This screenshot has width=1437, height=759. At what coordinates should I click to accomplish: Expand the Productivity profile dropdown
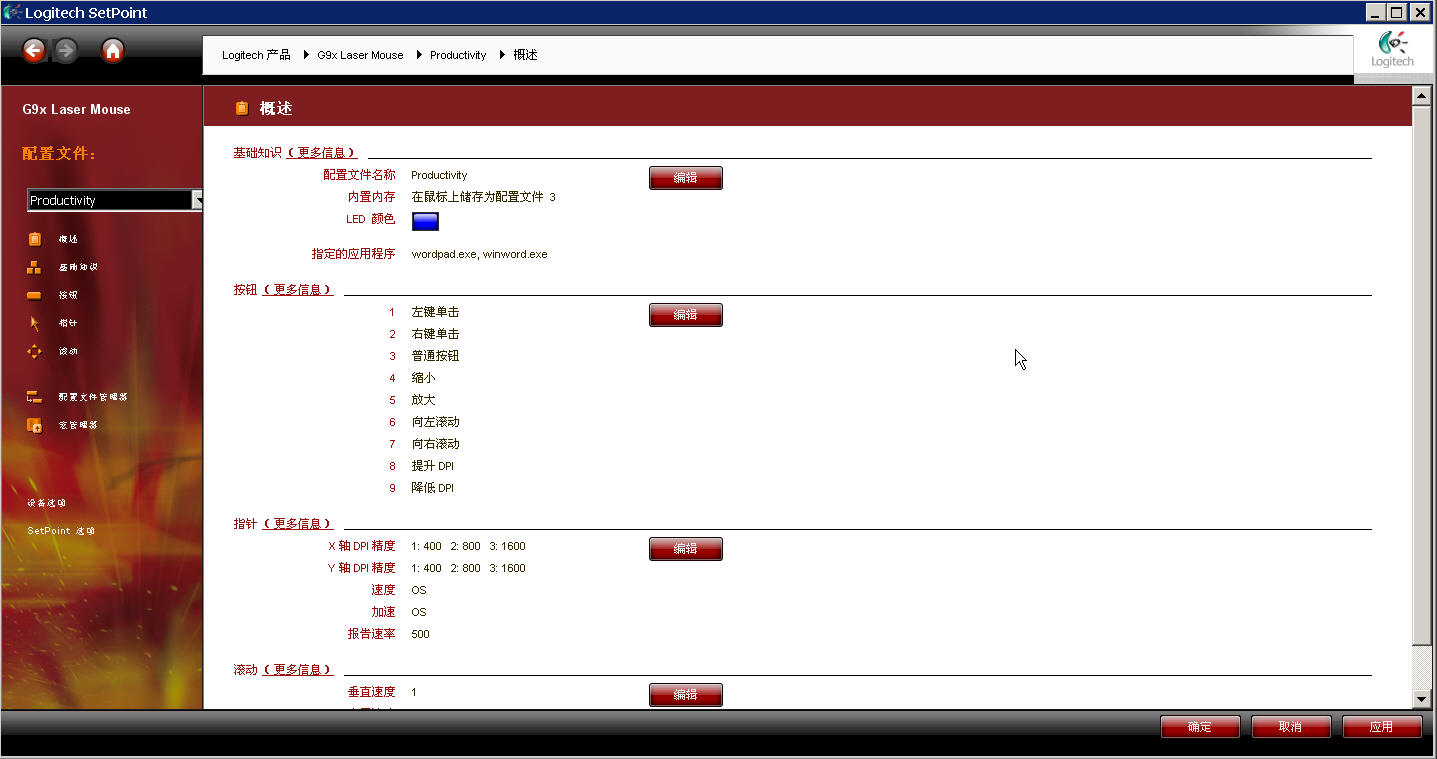point(196,200)
